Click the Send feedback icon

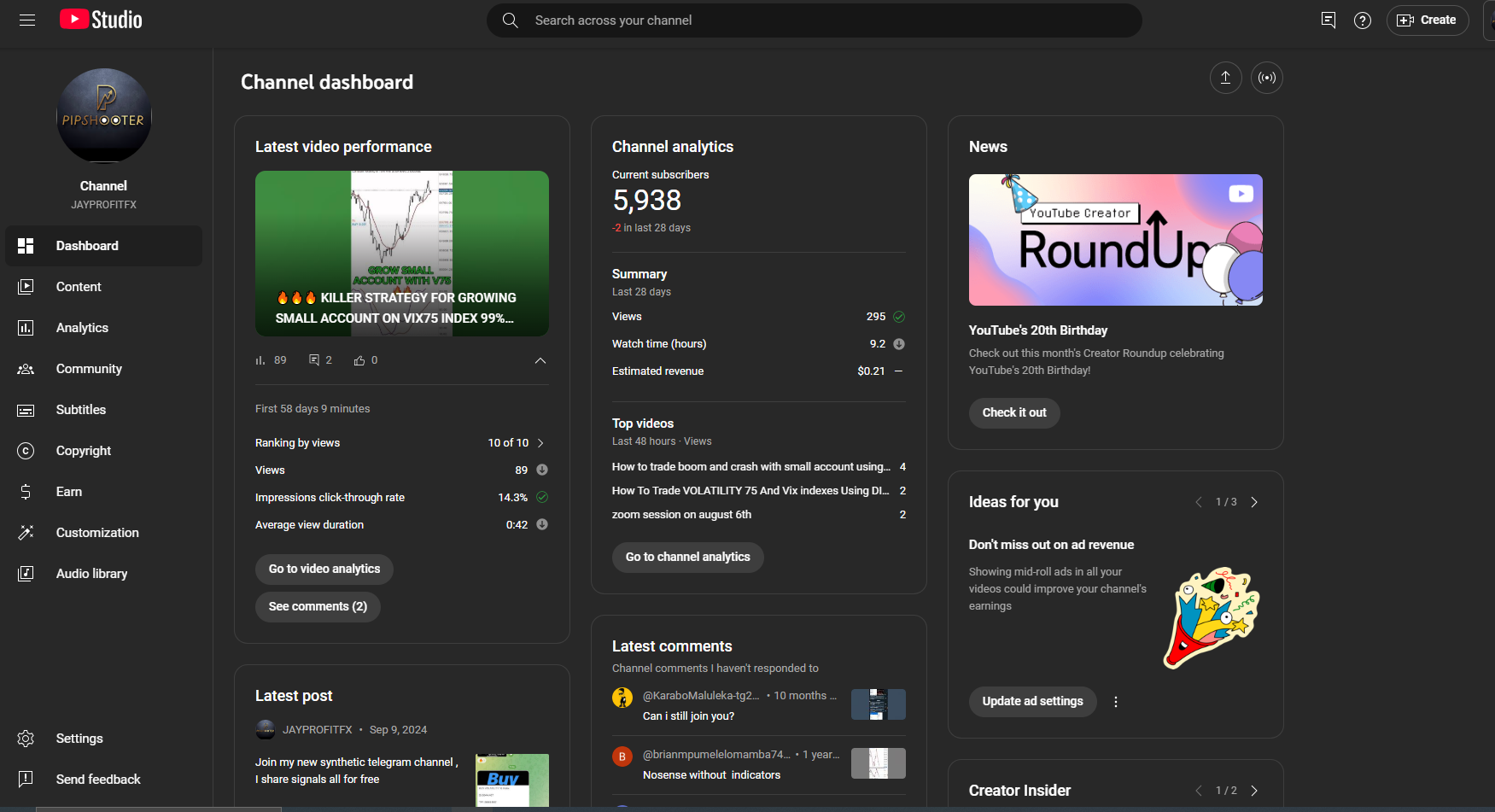click(x=26, y=780)
